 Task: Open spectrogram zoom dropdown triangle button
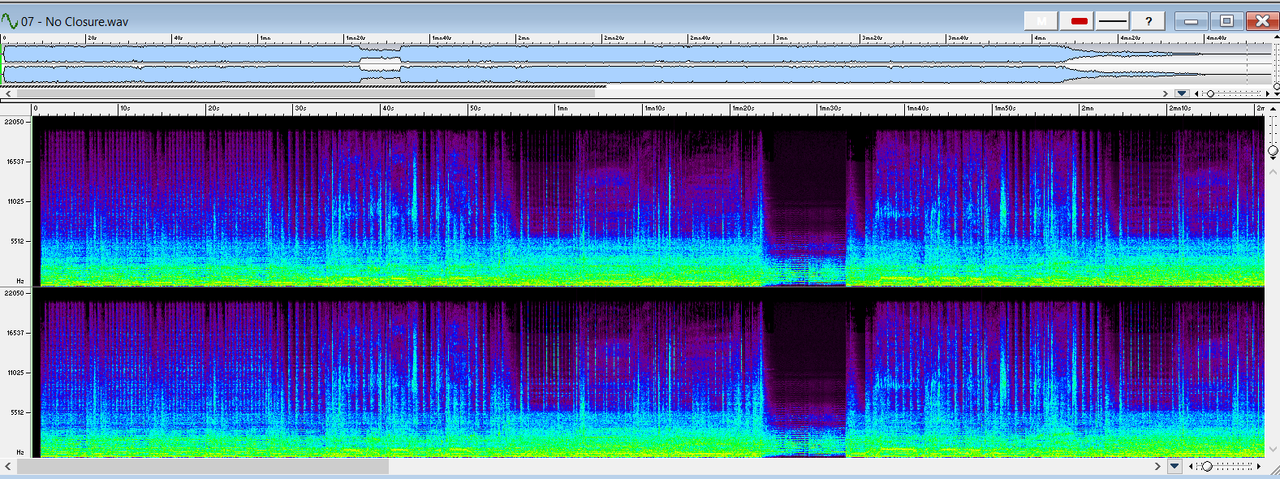pyautogui.click(x=1175, y=466)
